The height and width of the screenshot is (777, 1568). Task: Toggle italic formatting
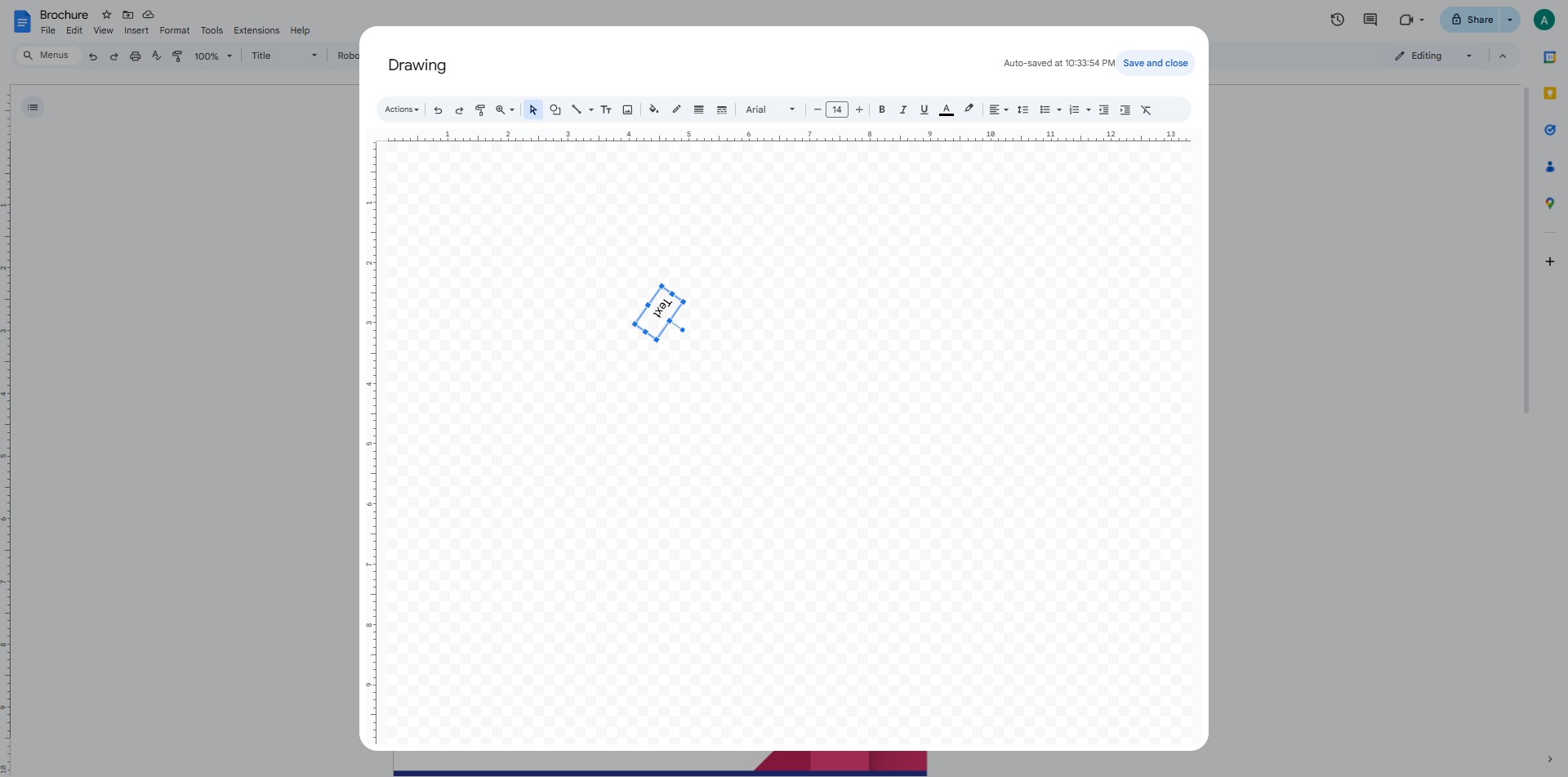pyautogui.click(x=902, y=109)
